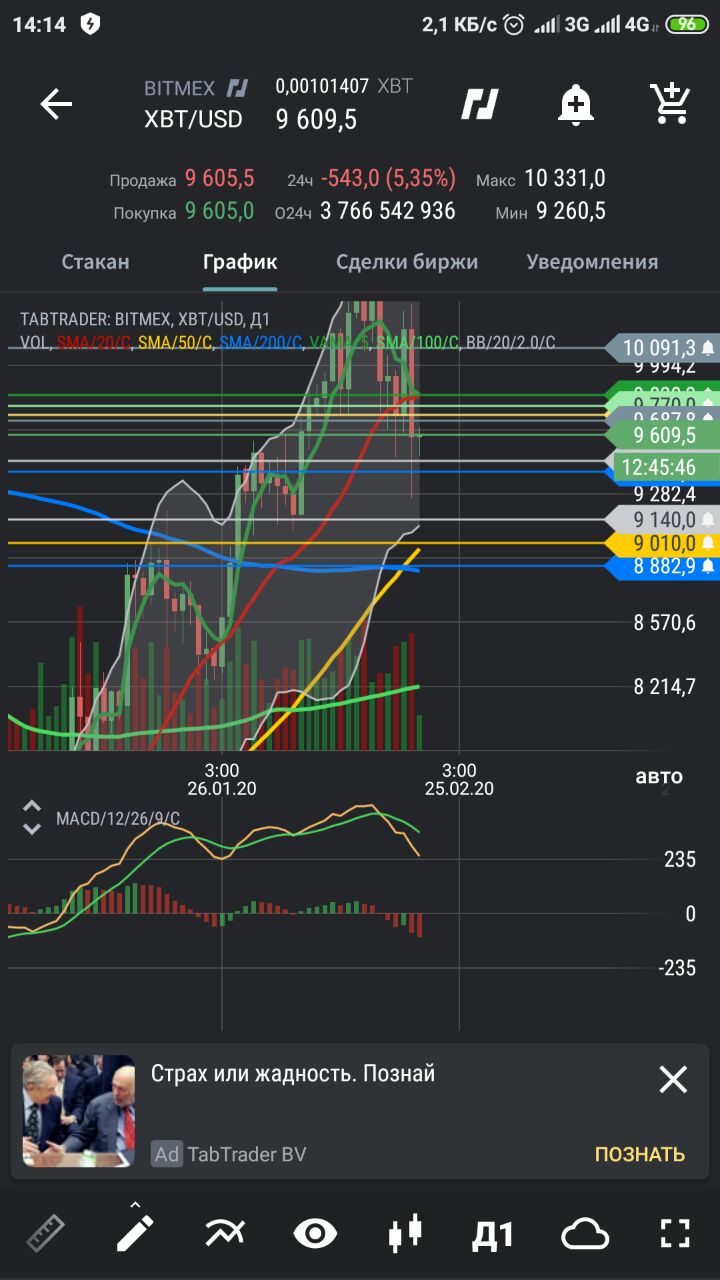720x1280 pixels.
Task: Switch to the Сделки биржи tab
Action: [407, 262]
